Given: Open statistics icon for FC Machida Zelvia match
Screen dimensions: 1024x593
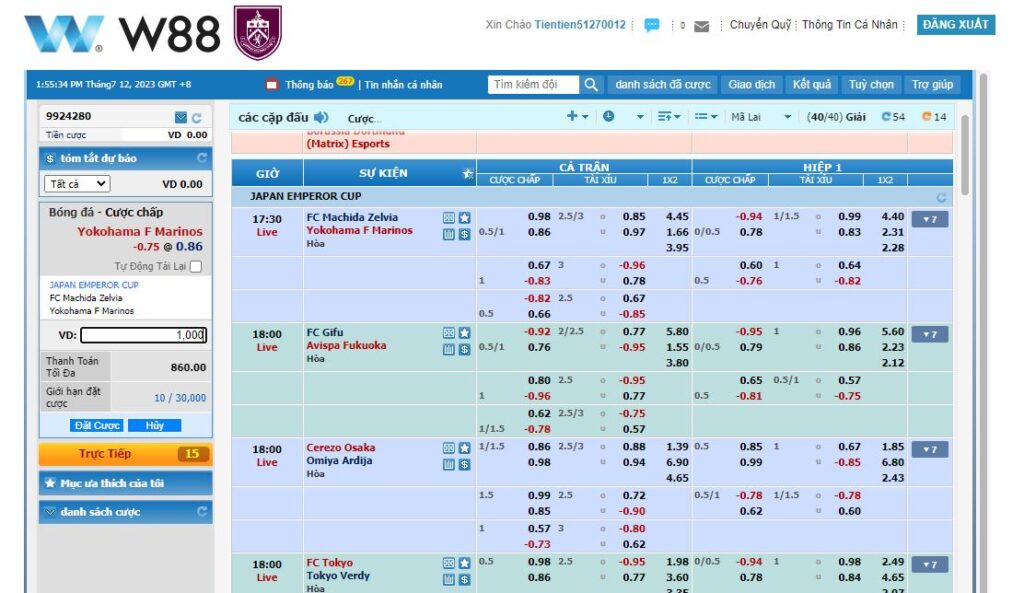Looking at the screenshot, I should pyautogui.click(x=449, y=234).
